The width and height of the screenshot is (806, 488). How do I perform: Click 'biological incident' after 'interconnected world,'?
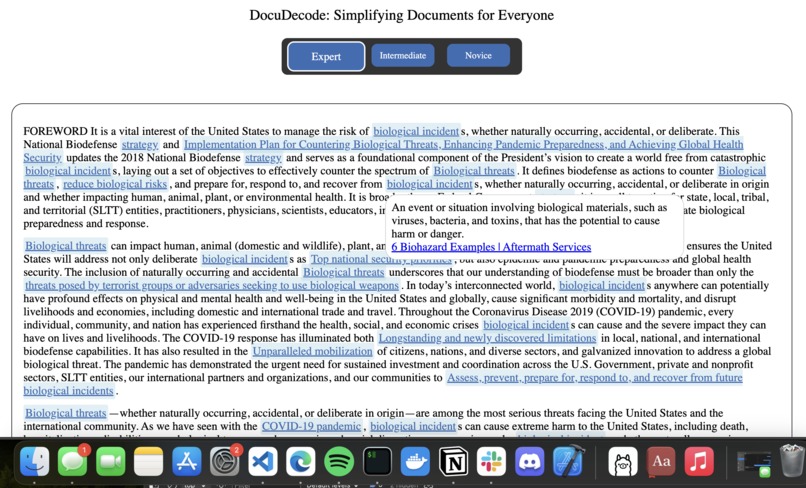[x=601, y=285]
